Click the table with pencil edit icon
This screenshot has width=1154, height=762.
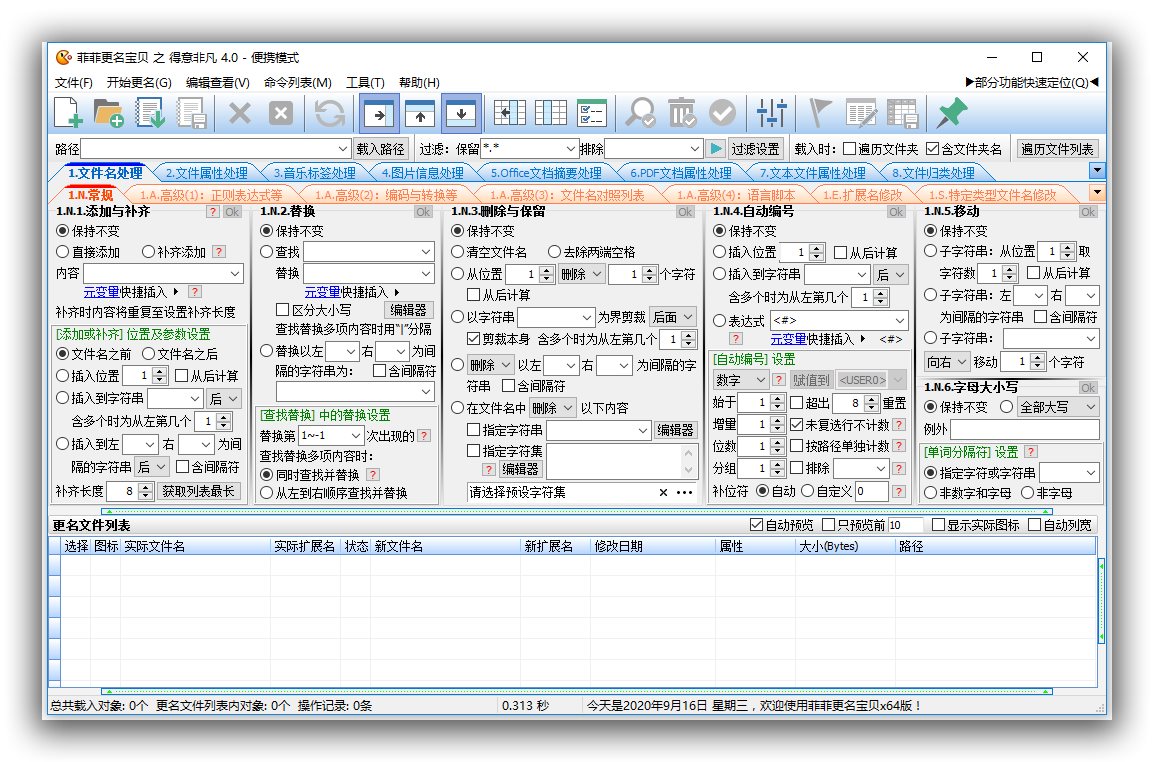click(861, 113)
